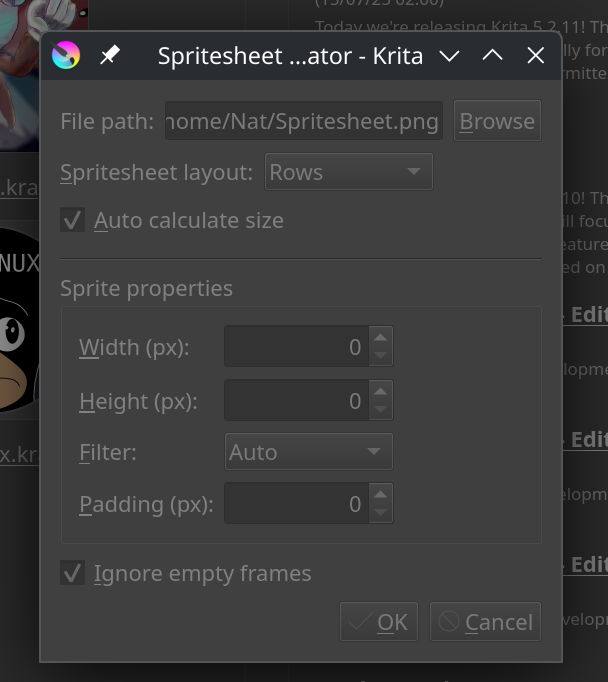Click the Cancel button
This screenshot has width=608, height=682.
[485, 622]
